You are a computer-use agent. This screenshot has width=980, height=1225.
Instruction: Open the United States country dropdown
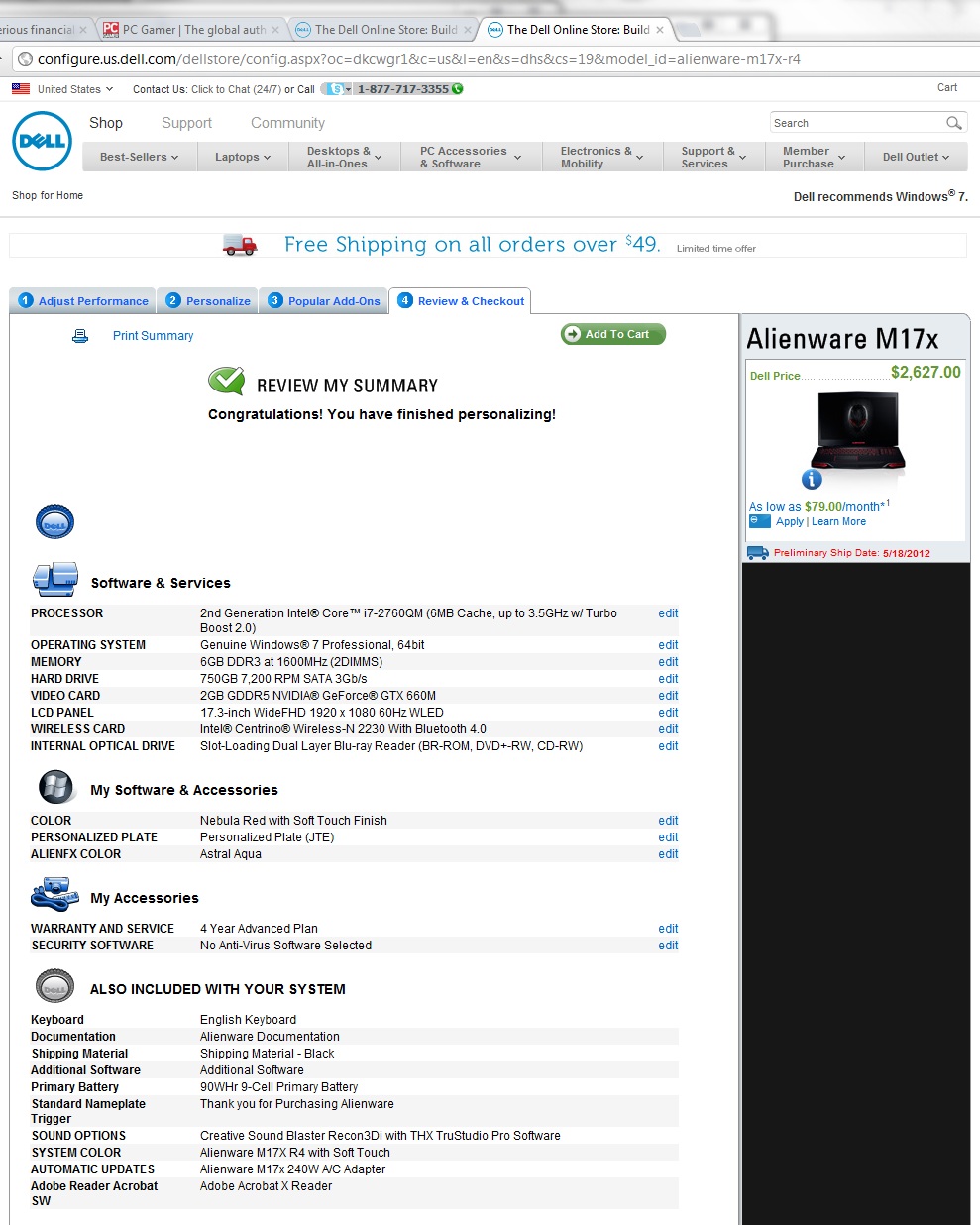click(x=75, y=89)
